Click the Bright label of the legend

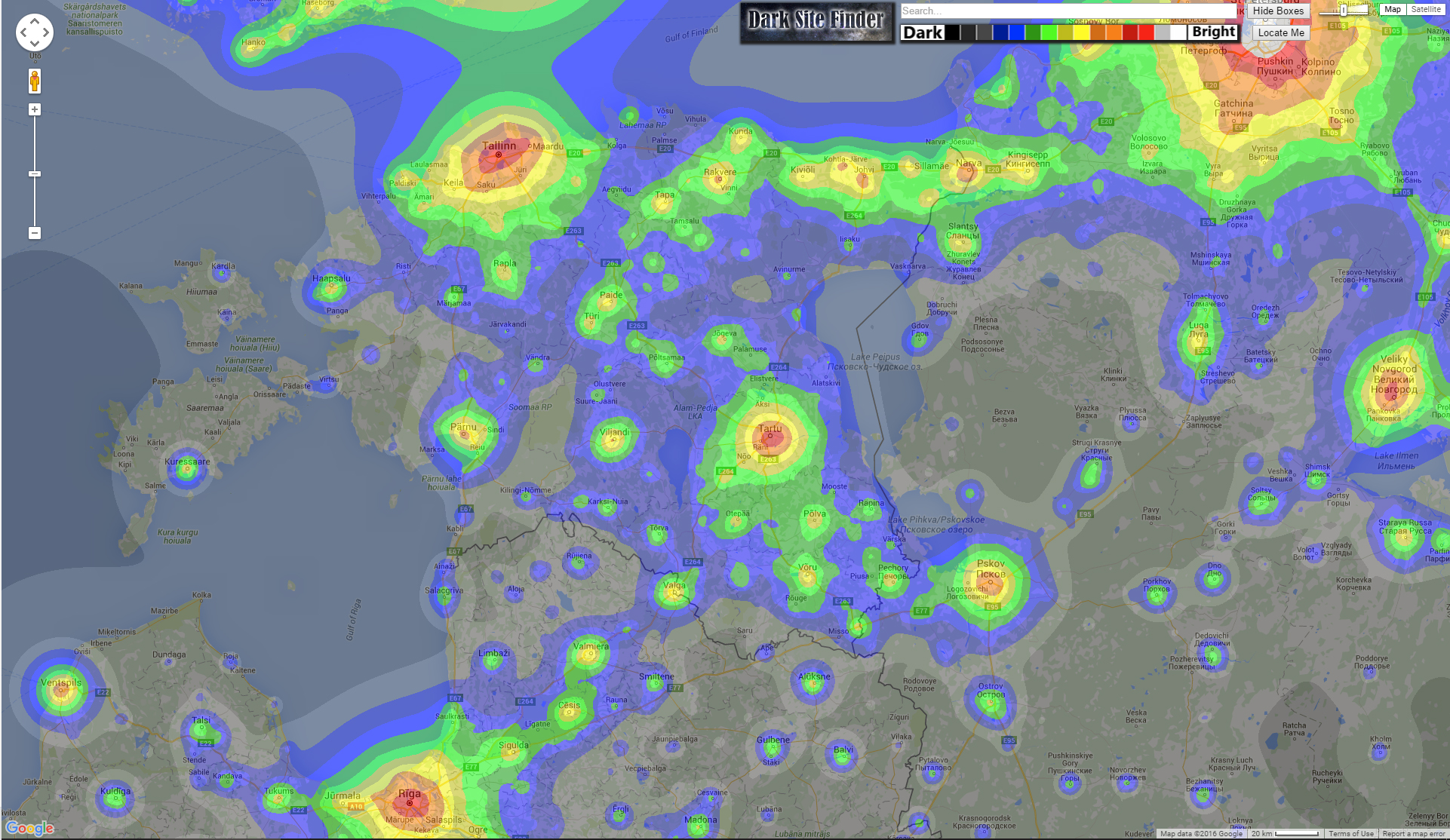coord(1213,32)
